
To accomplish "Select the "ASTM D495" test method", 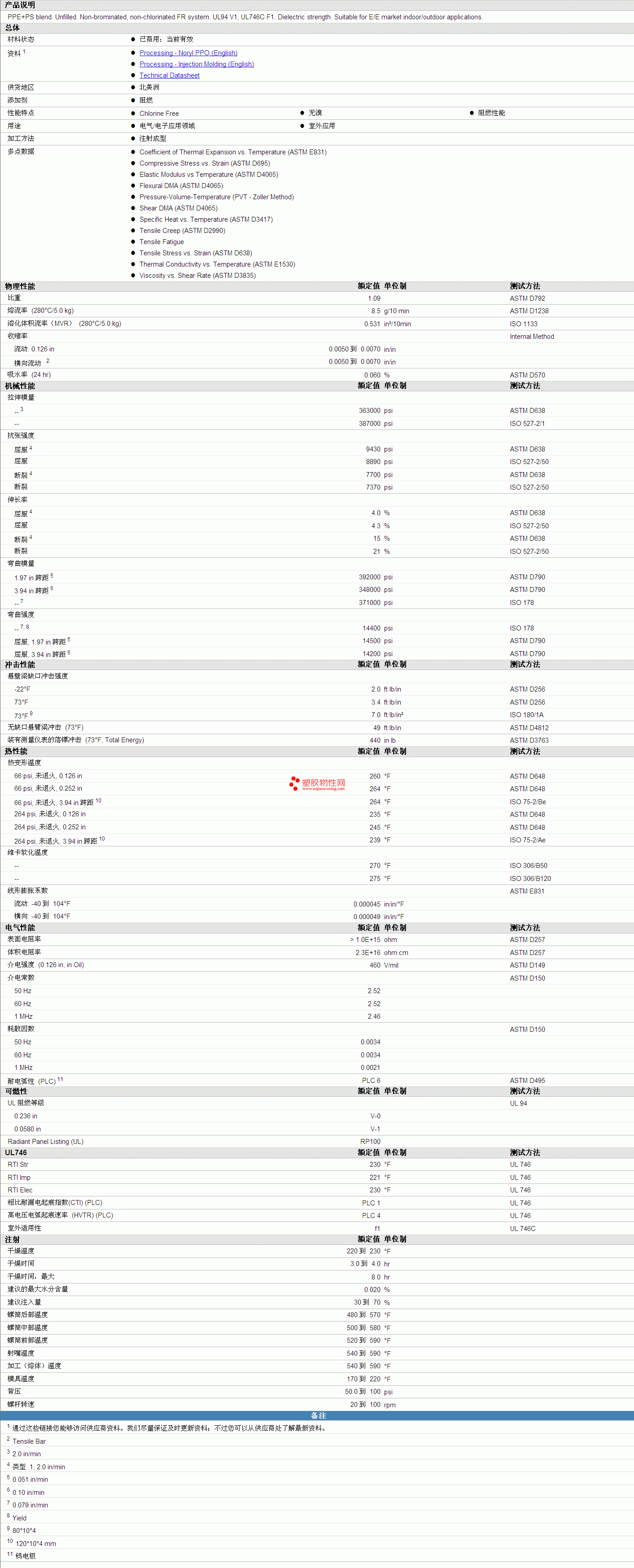I will coord(528,1081).
